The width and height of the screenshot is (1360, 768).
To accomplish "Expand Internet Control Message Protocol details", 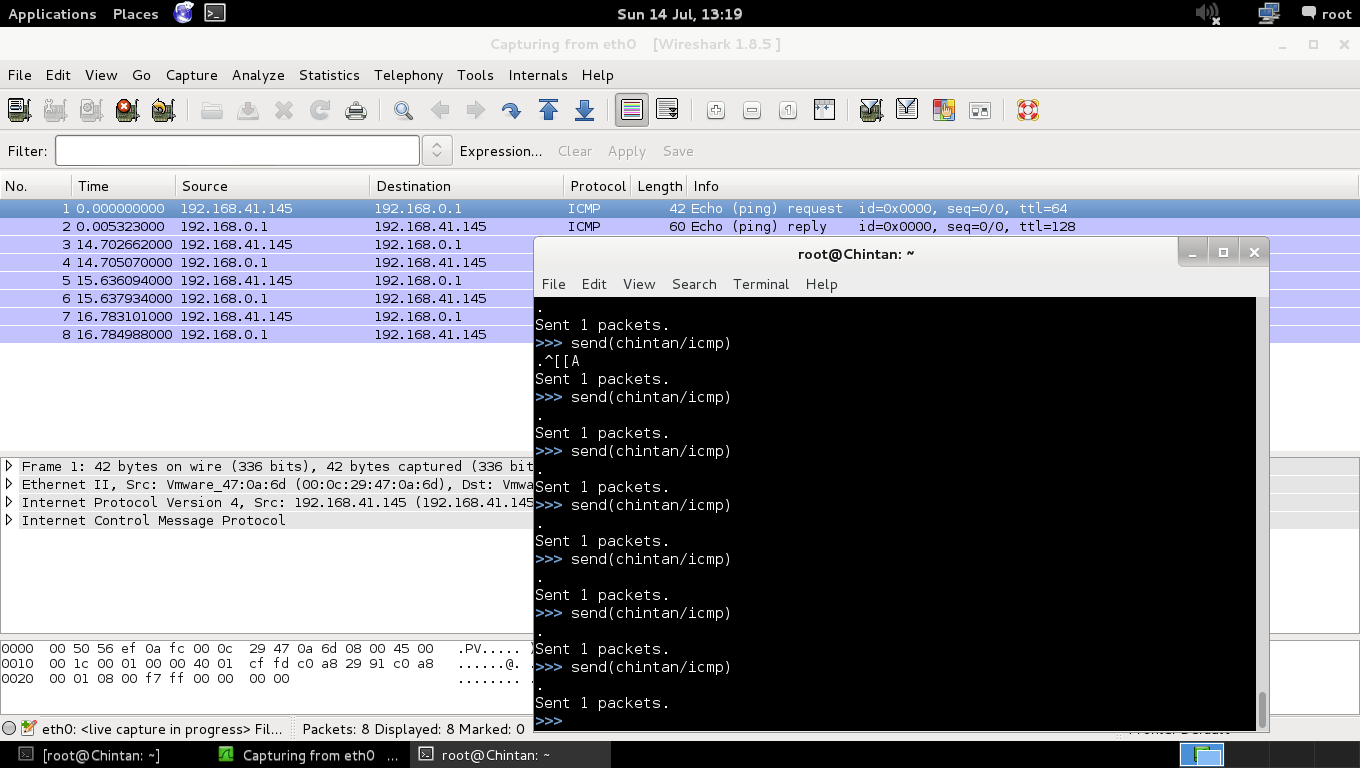I will (8, 520).
